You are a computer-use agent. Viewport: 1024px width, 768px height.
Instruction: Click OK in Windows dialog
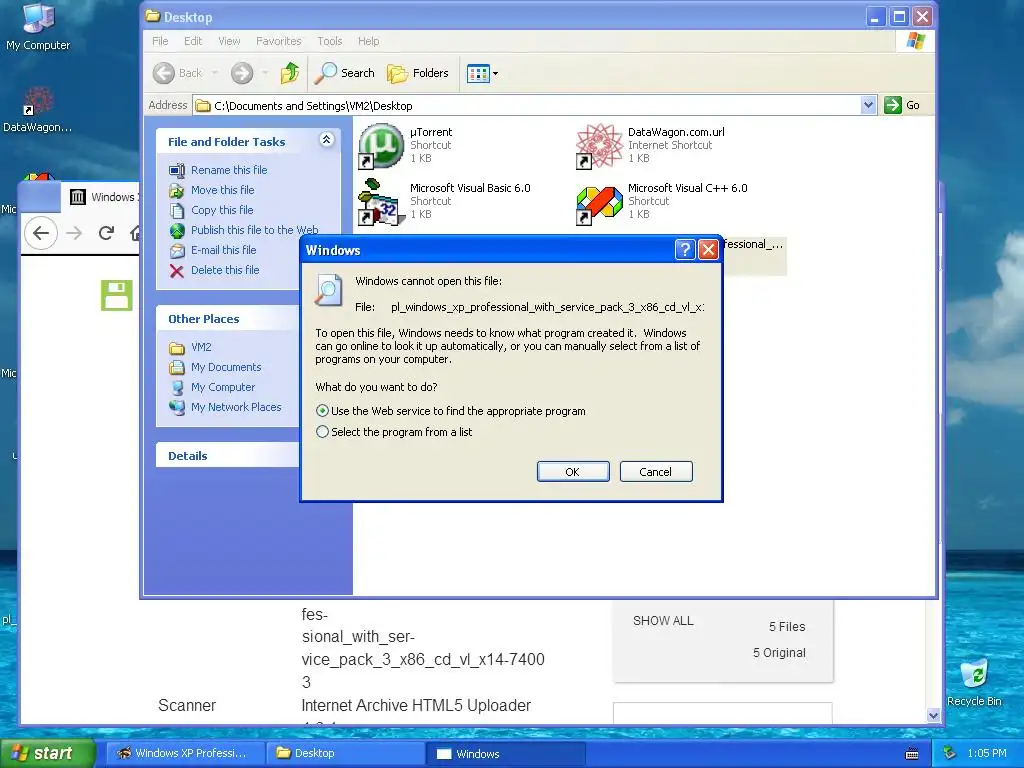(573, 472)
